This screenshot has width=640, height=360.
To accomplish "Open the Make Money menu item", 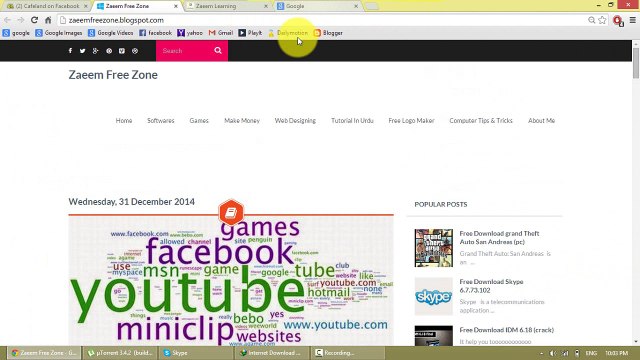I will tap(242, 120).
